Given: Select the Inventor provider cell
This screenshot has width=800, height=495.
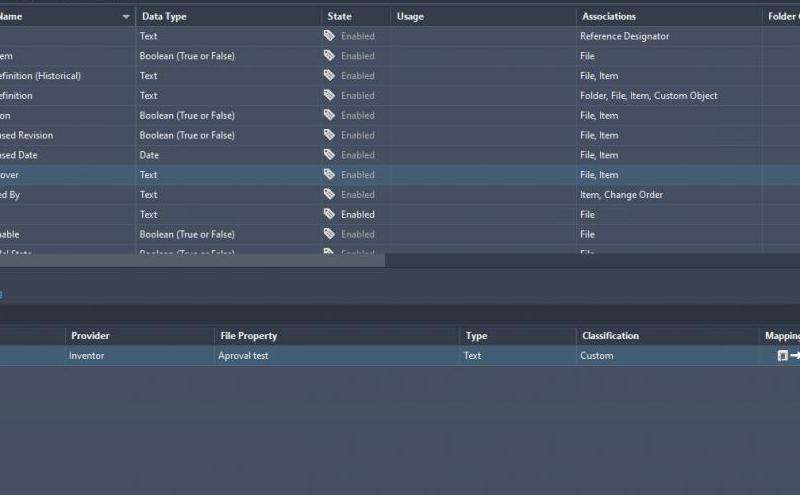Looking at the screenshot, I should 87,356.
